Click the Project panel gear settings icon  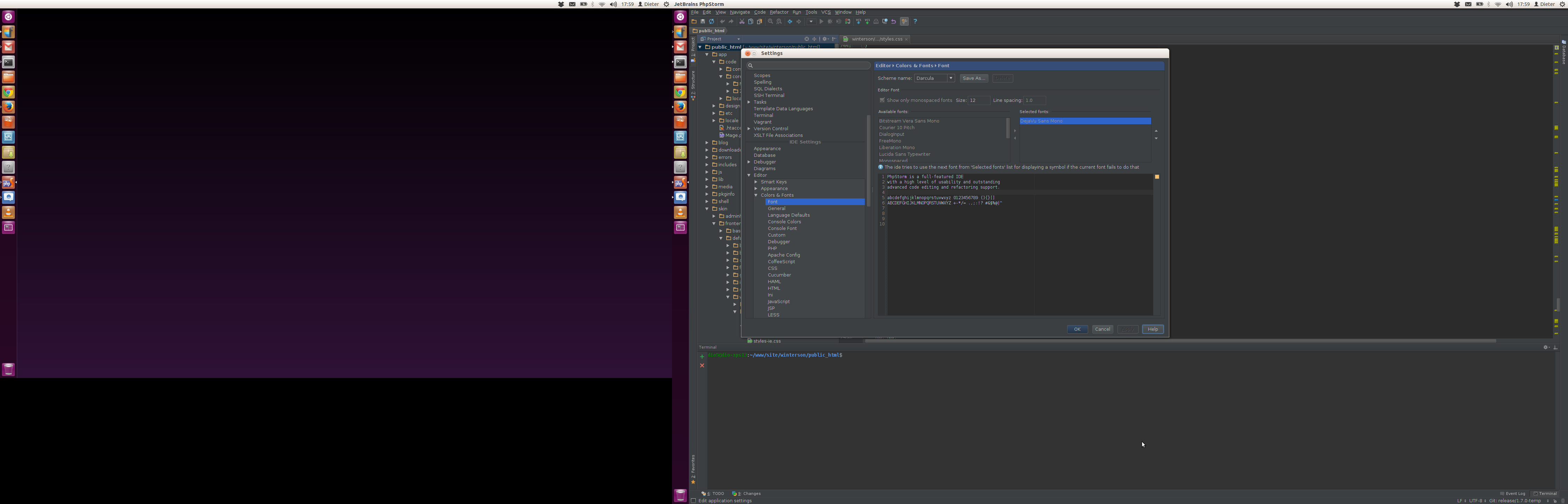pos(825,39)
